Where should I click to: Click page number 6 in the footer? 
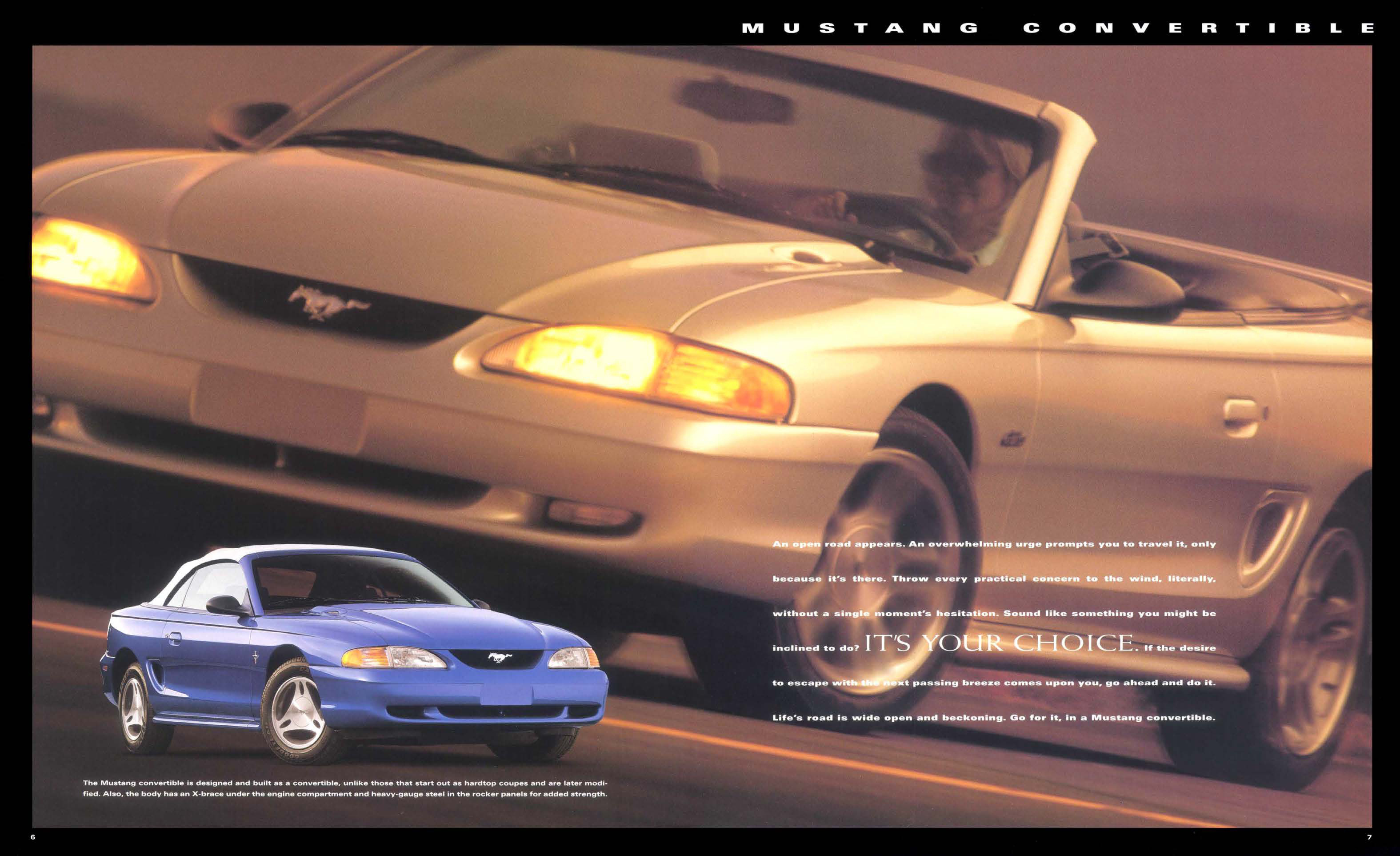click(33, 837)
